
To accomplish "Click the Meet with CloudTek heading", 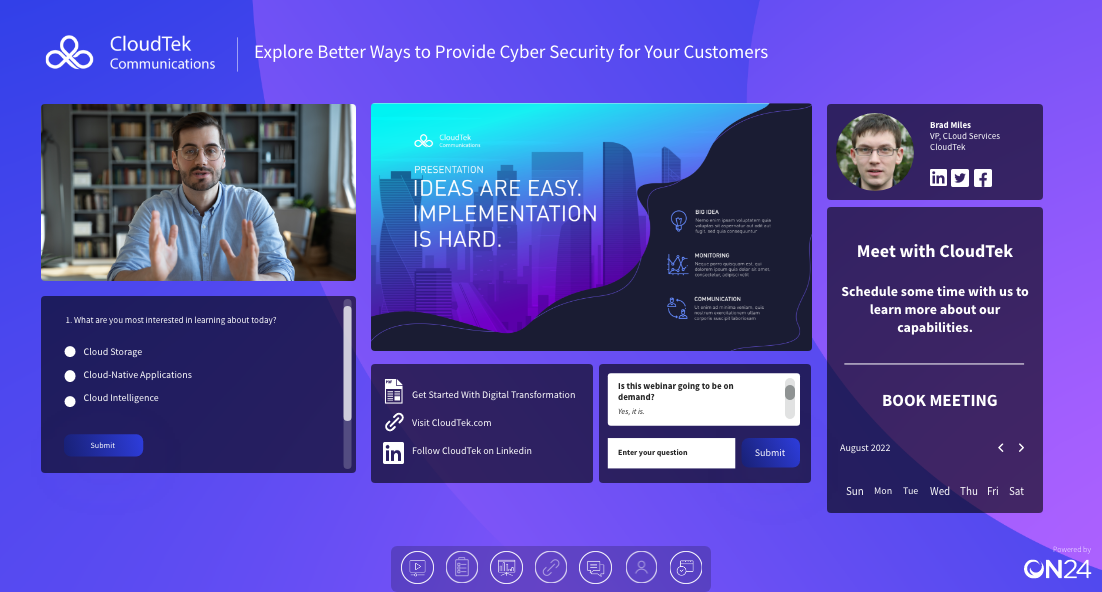I will point(935,251).
